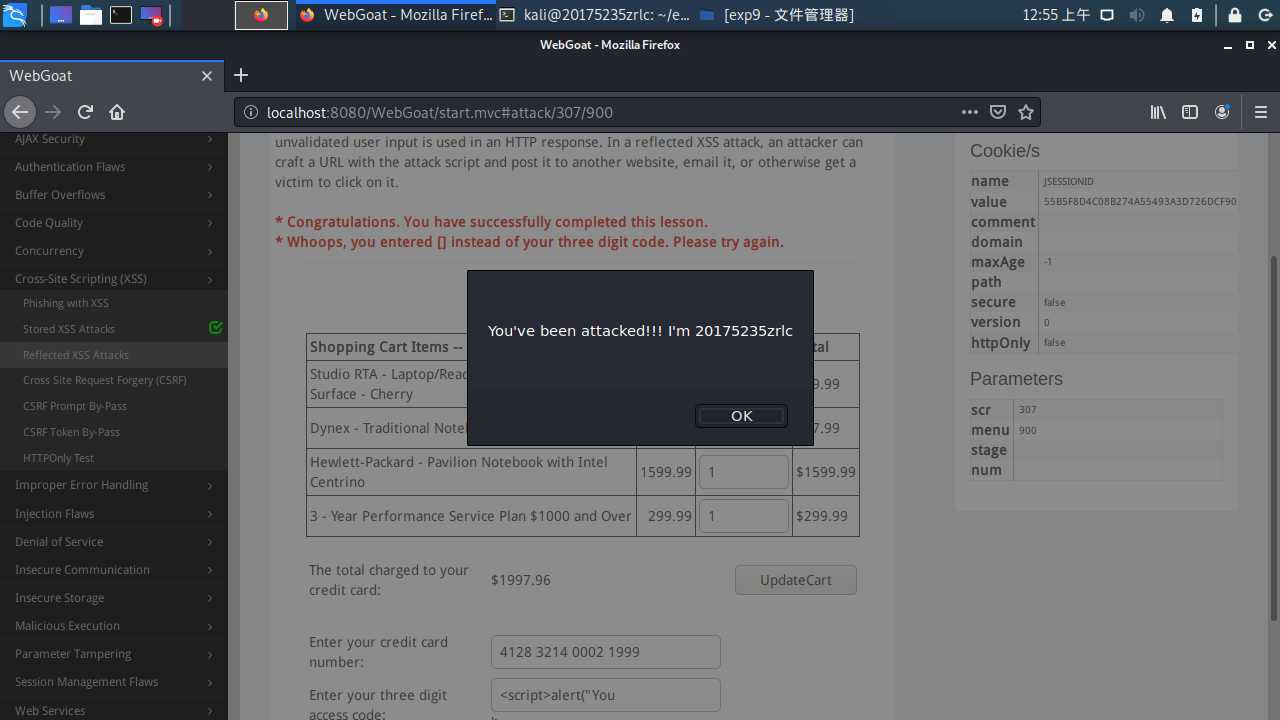The image size is (1280, 720).
Task: Save page to Pocket
Action: click(x=998, y=112)
